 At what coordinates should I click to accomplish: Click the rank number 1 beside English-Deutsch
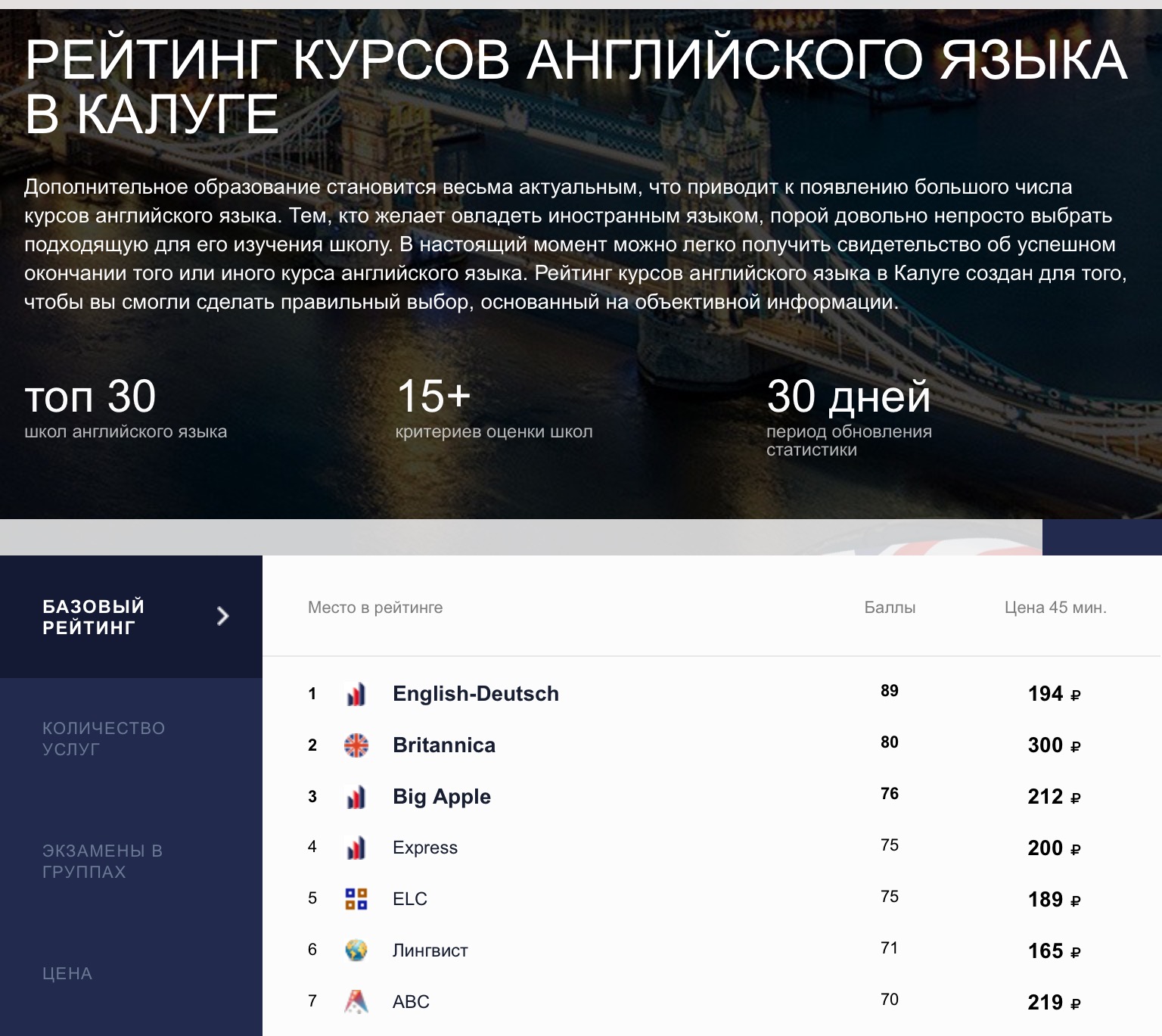click(312, 694)
